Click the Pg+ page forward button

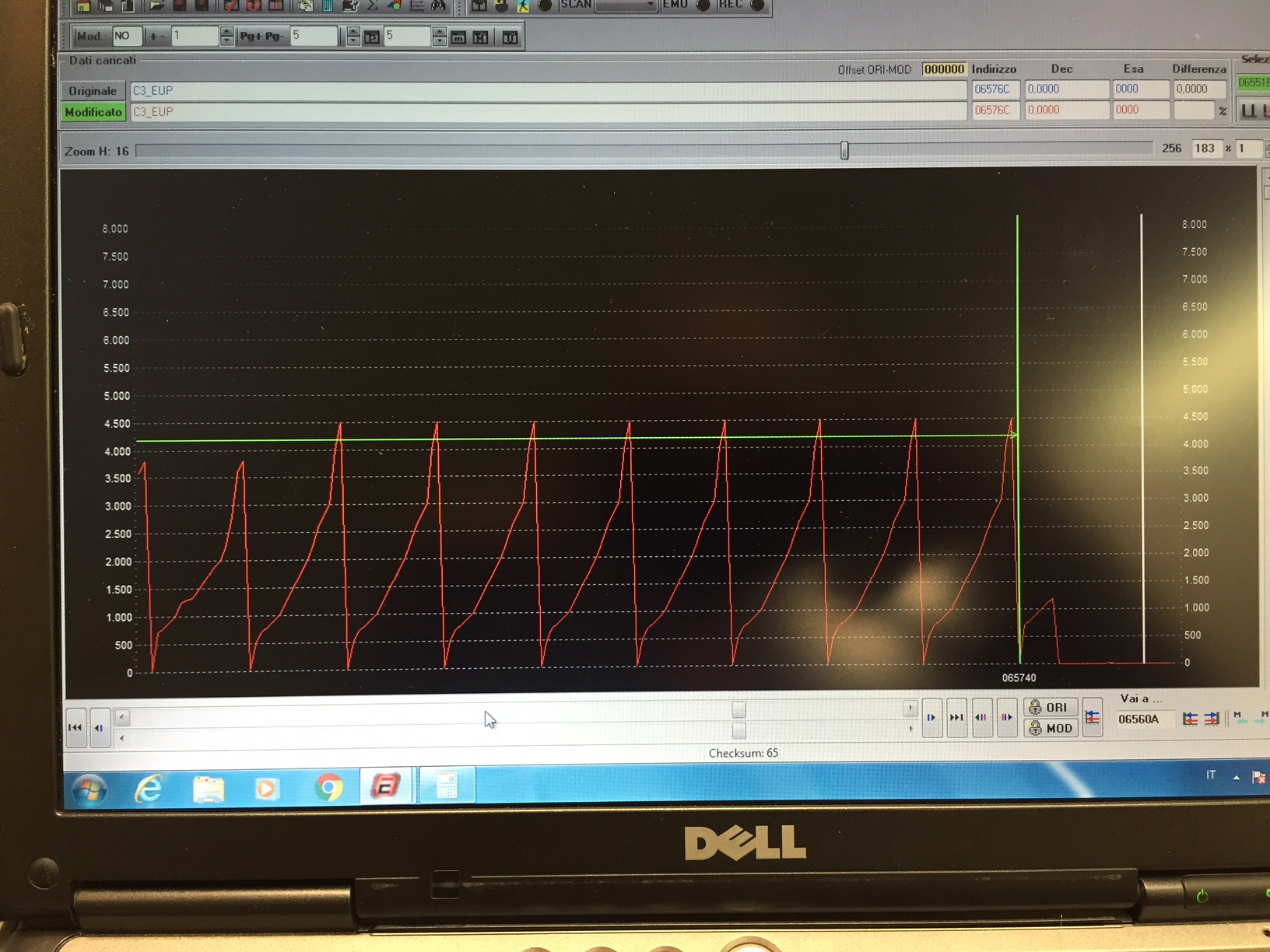pyautogui.click(x=251, y=36)
